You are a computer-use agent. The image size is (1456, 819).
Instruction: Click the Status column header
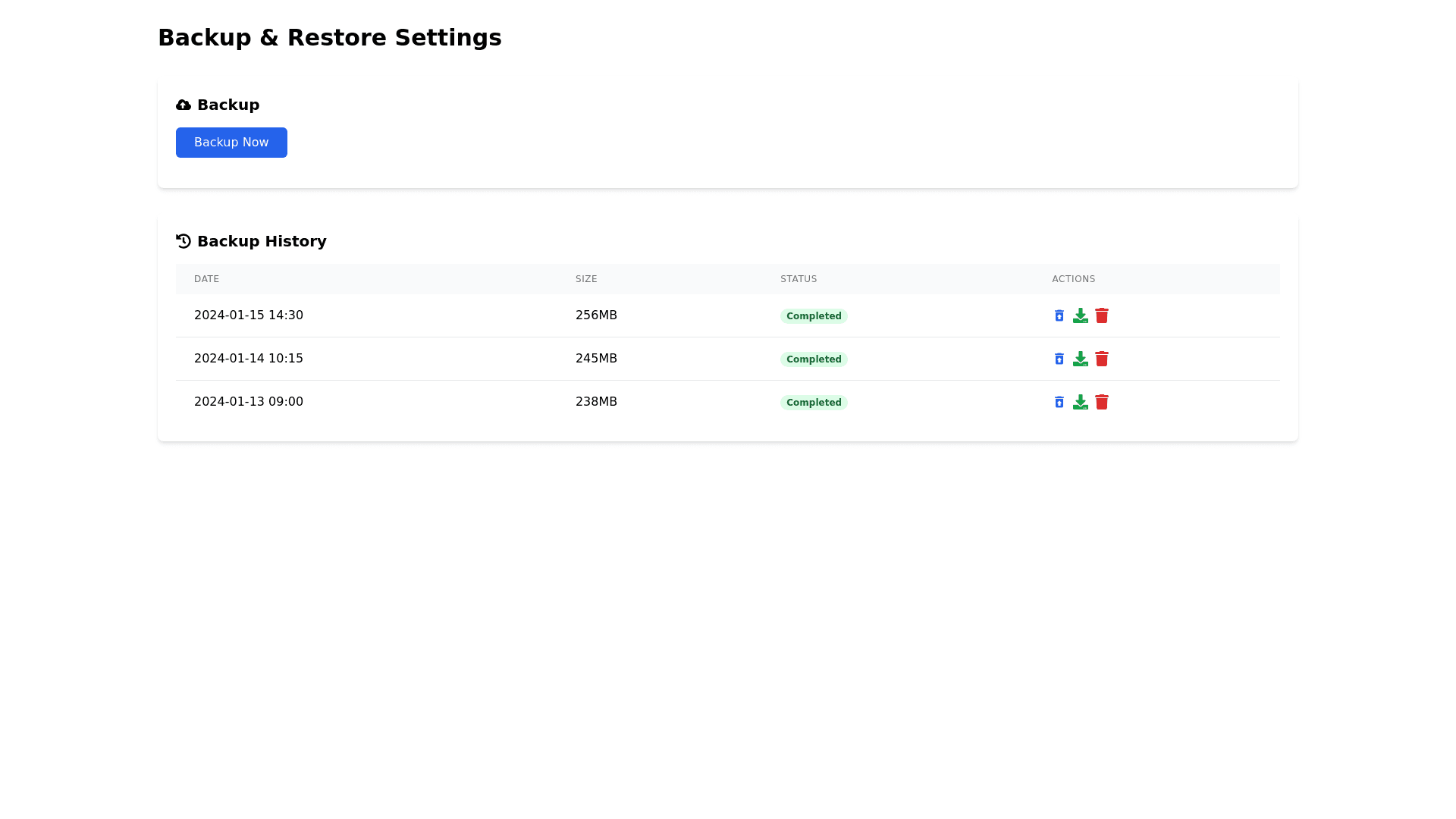pyautogui.click(x=799, y=279)
